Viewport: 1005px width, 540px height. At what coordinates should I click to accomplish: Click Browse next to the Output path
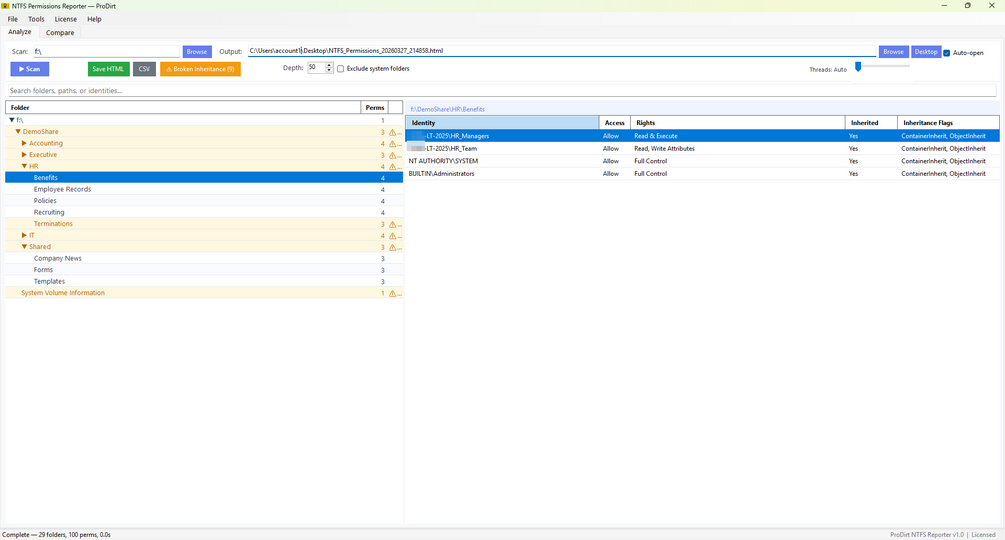point(893,51)
